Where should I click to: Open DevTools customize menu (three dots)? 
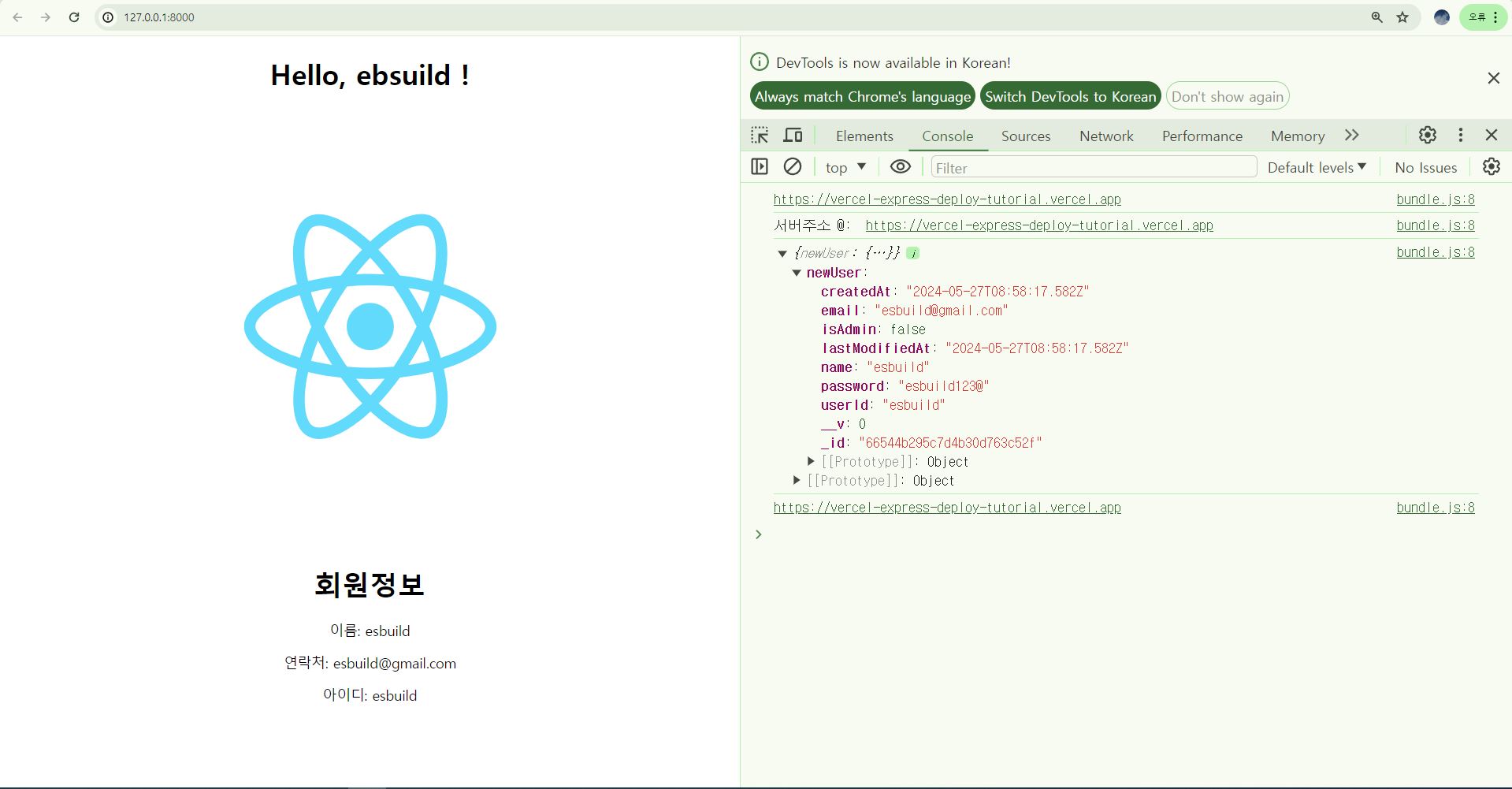pyautogui.click(x=1461, y=136)
